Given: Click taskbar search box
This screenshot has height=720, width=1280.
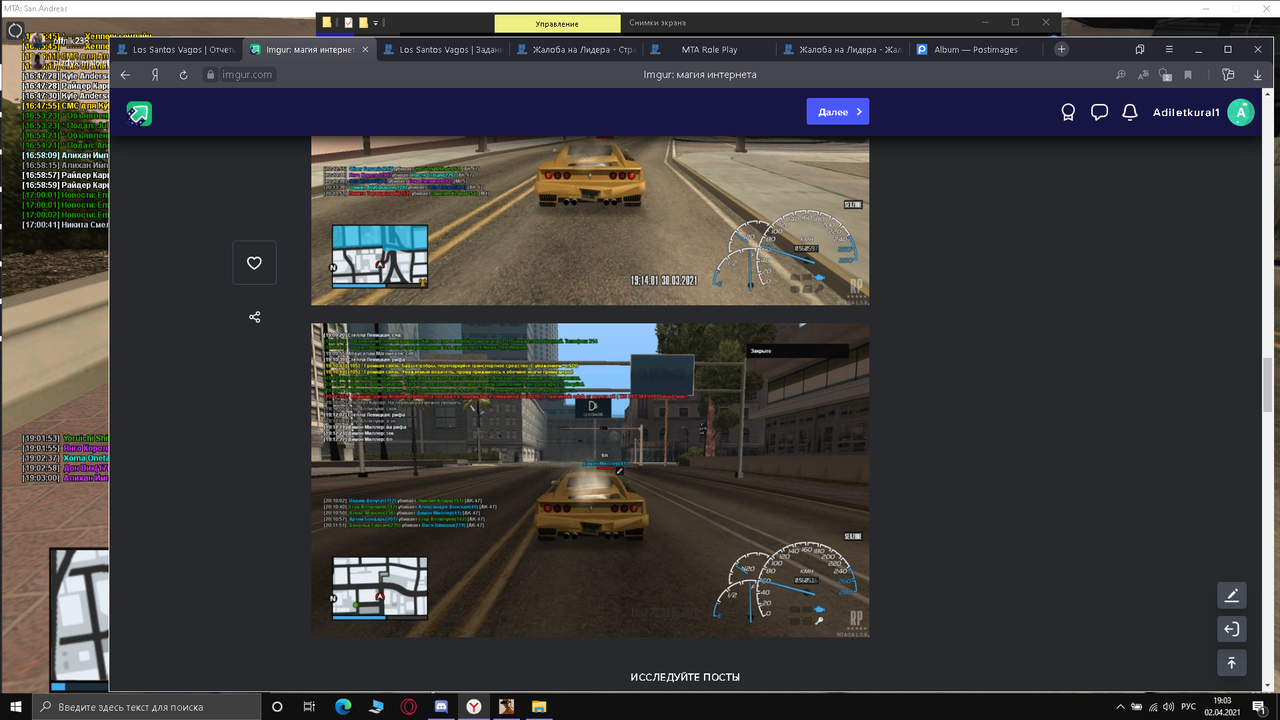Looking at the screenshot, I should (146, 706).
